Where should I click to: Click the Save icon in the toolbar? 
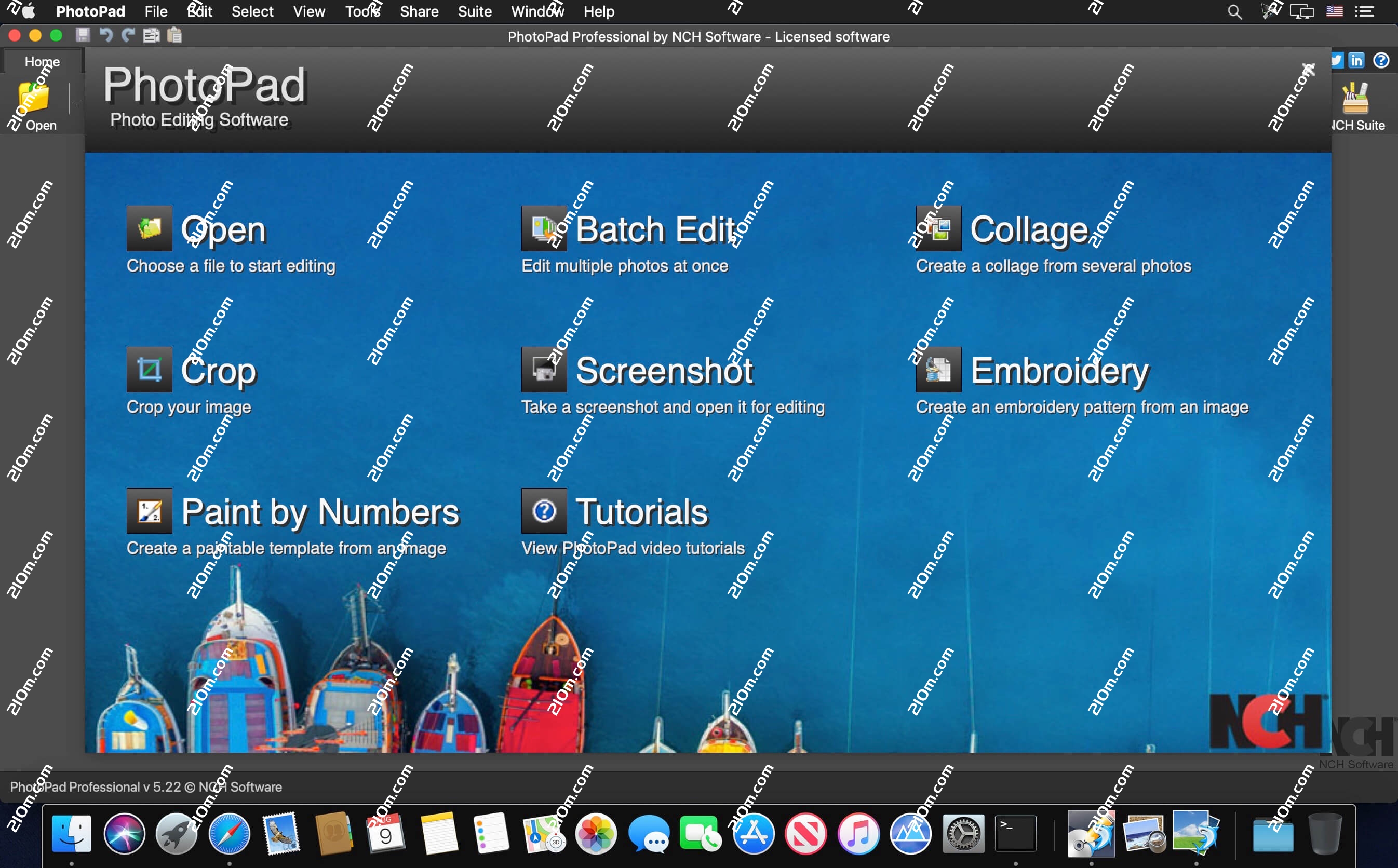tap(83, 36)
